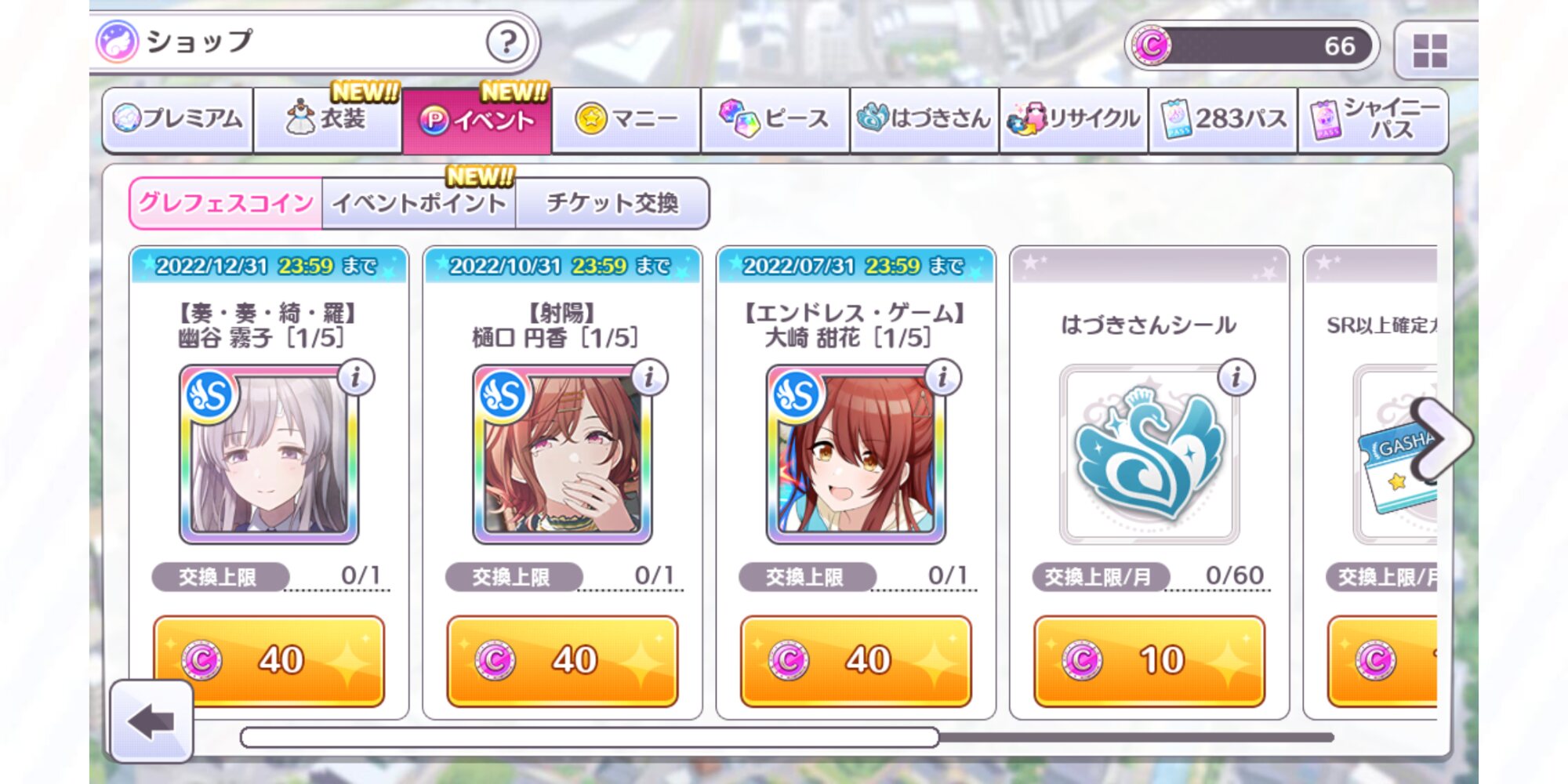Open the 衣装 costume tab

point(328,119)
